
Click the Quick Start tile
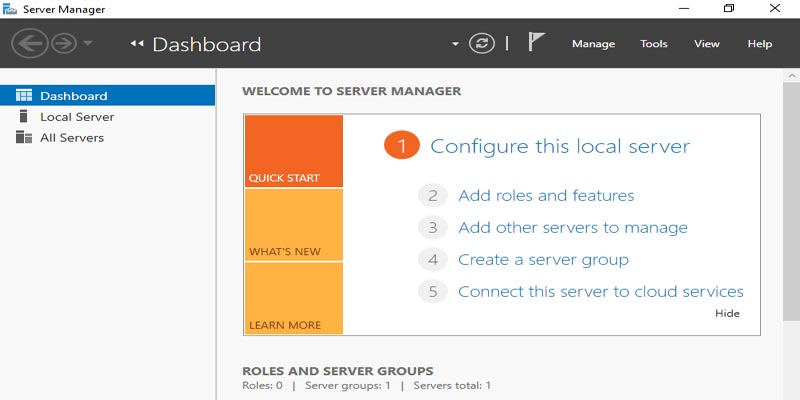point(293,151)
